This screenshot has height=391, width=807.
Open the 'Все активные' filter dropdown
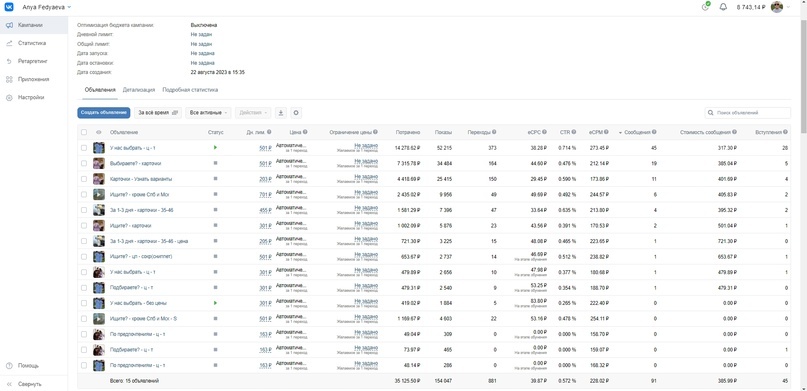click(208, 113)
